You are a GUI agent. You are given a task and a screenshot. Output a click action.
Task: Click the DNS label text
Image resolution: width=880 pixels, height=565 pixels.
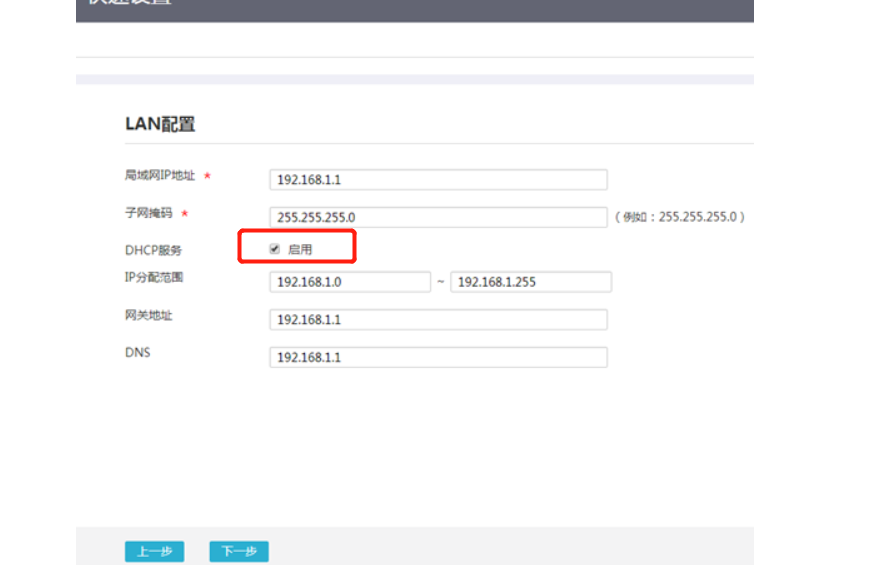click(x=137, y=353)
